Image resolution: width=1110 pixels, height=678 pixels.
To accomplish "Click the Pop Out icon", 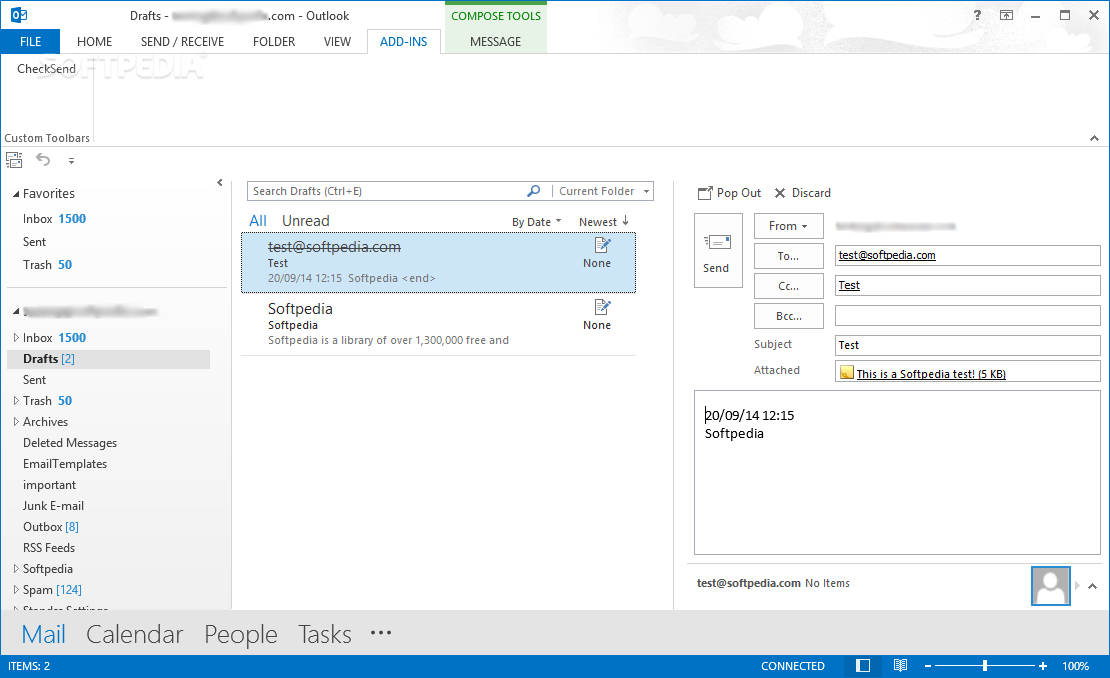I will [x=705, y=193].
